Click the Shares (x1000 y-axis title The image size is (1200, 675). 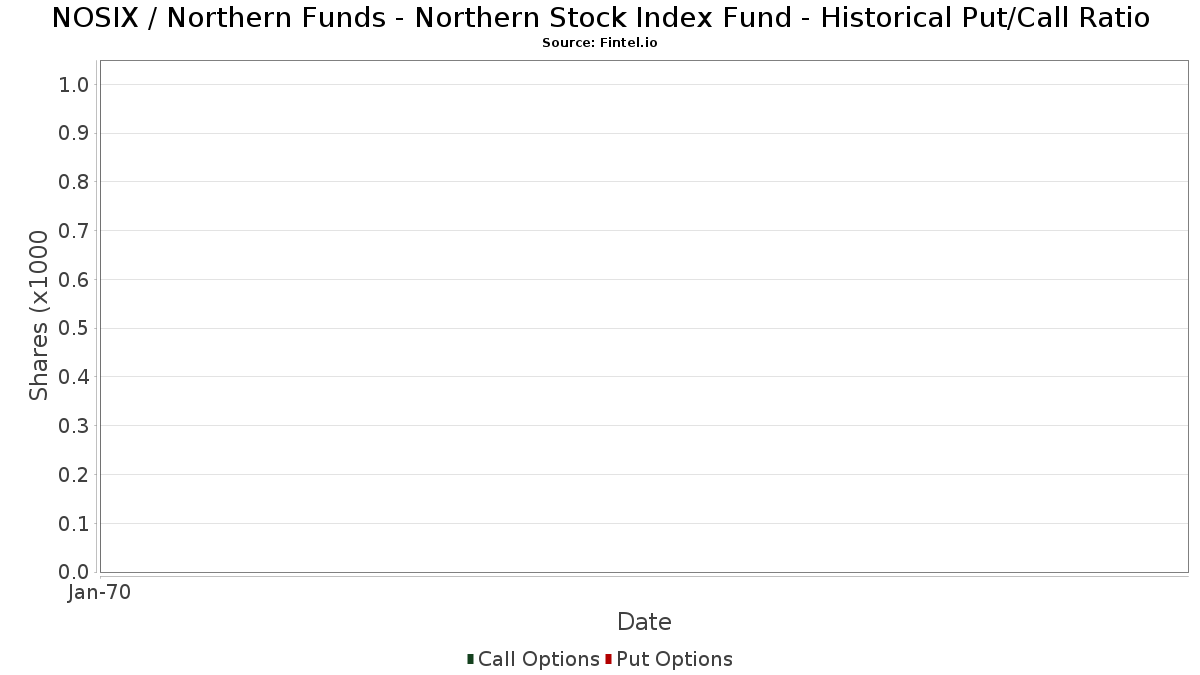[x=39, y=316]
